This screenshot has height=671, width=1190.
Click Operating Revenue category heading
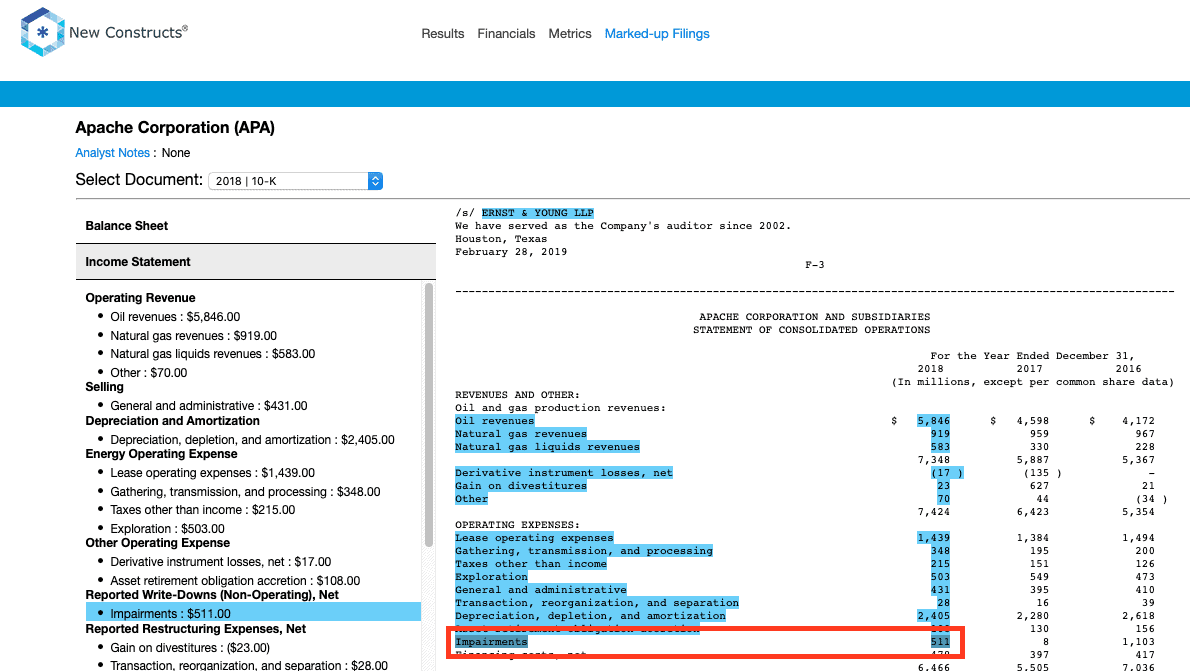coord(140,298)
